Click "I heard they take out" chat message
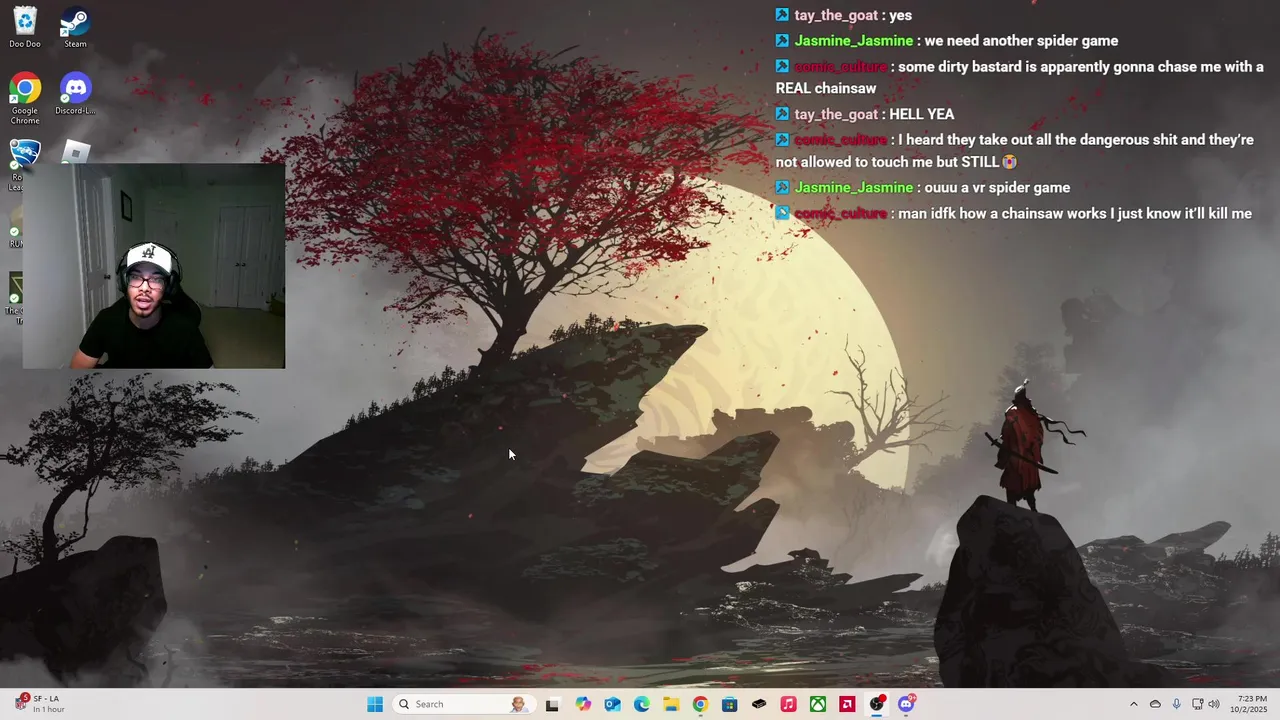This screenshot has width=1280, height=720. point(1015,151)
